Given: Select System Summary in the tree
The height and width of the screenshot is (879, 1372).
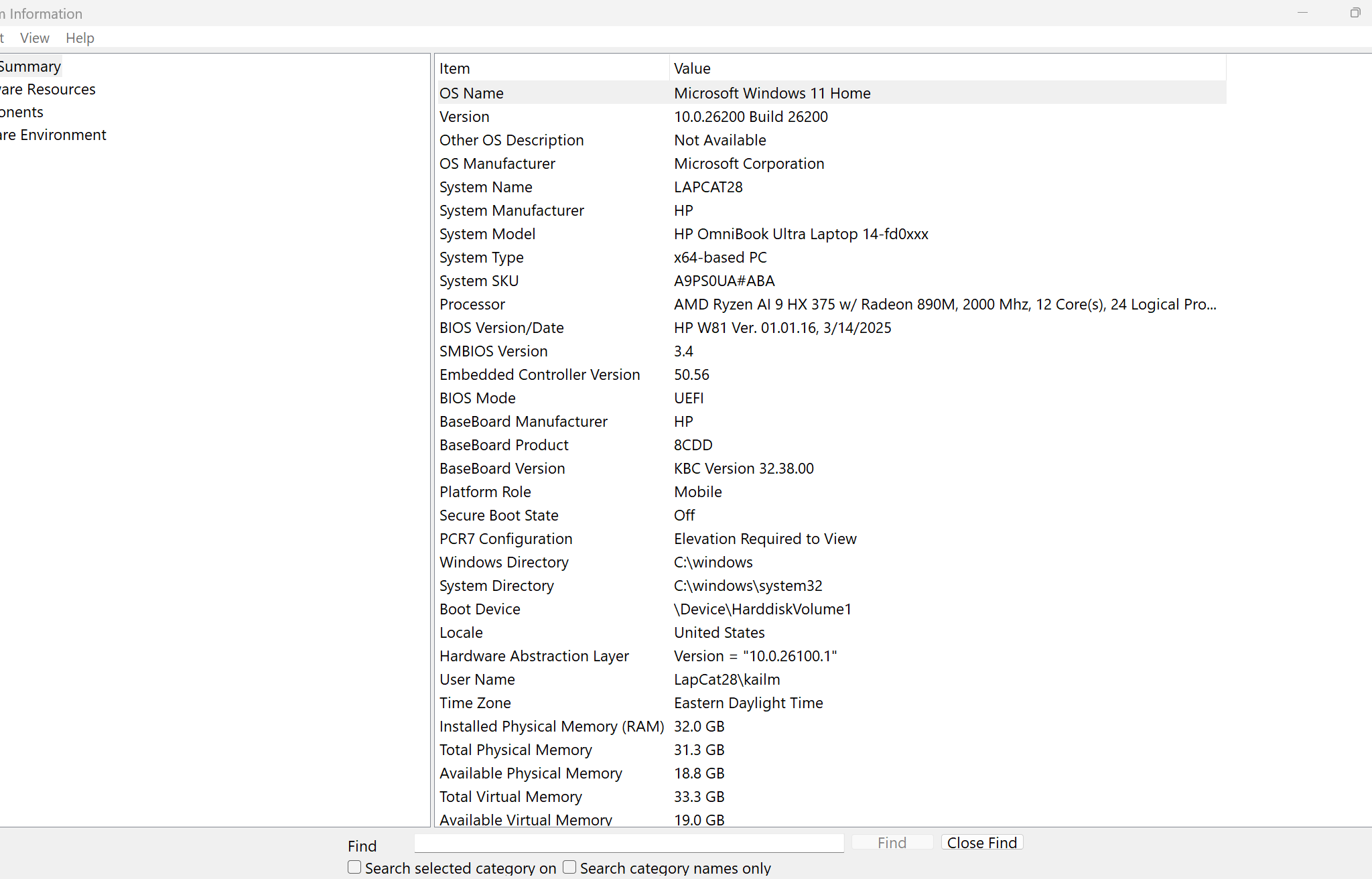Looking at the screenshot, I should click(x=30, y=66).
